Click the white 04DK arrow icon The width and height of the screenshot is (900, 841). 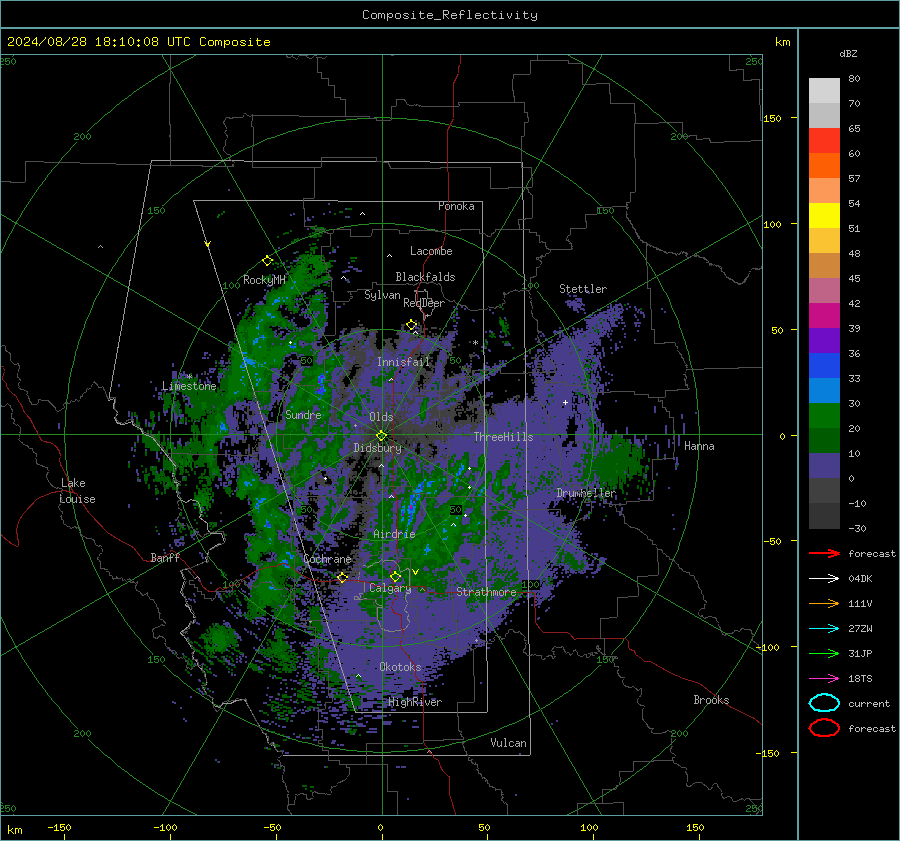click(824, 579)
